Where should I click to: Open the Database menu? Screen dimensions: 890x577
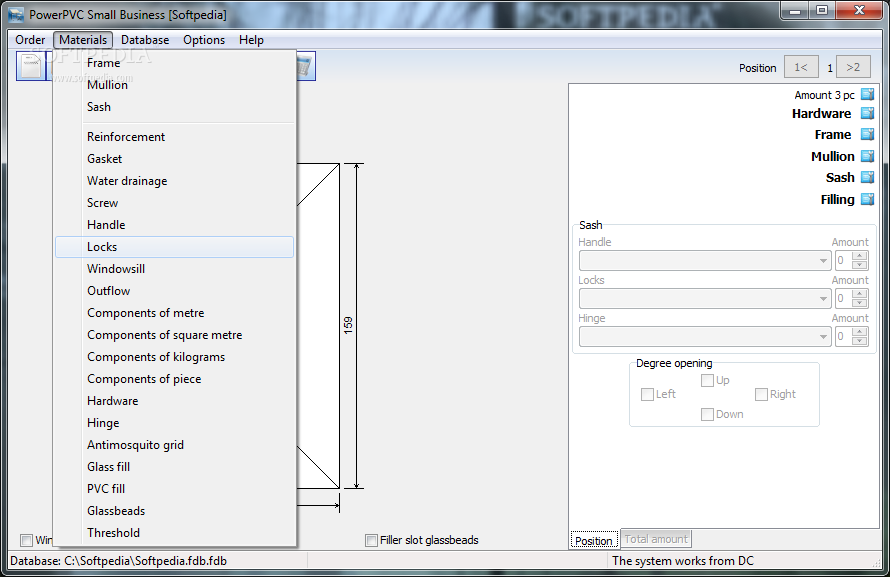point(145,40)
